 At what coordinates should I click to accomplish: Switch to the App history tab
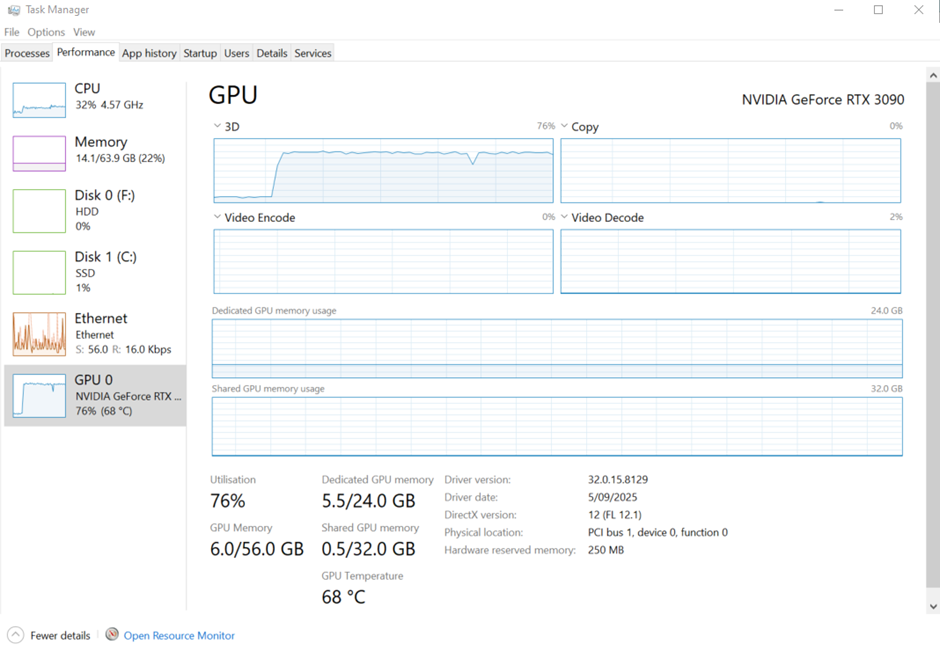149,53
